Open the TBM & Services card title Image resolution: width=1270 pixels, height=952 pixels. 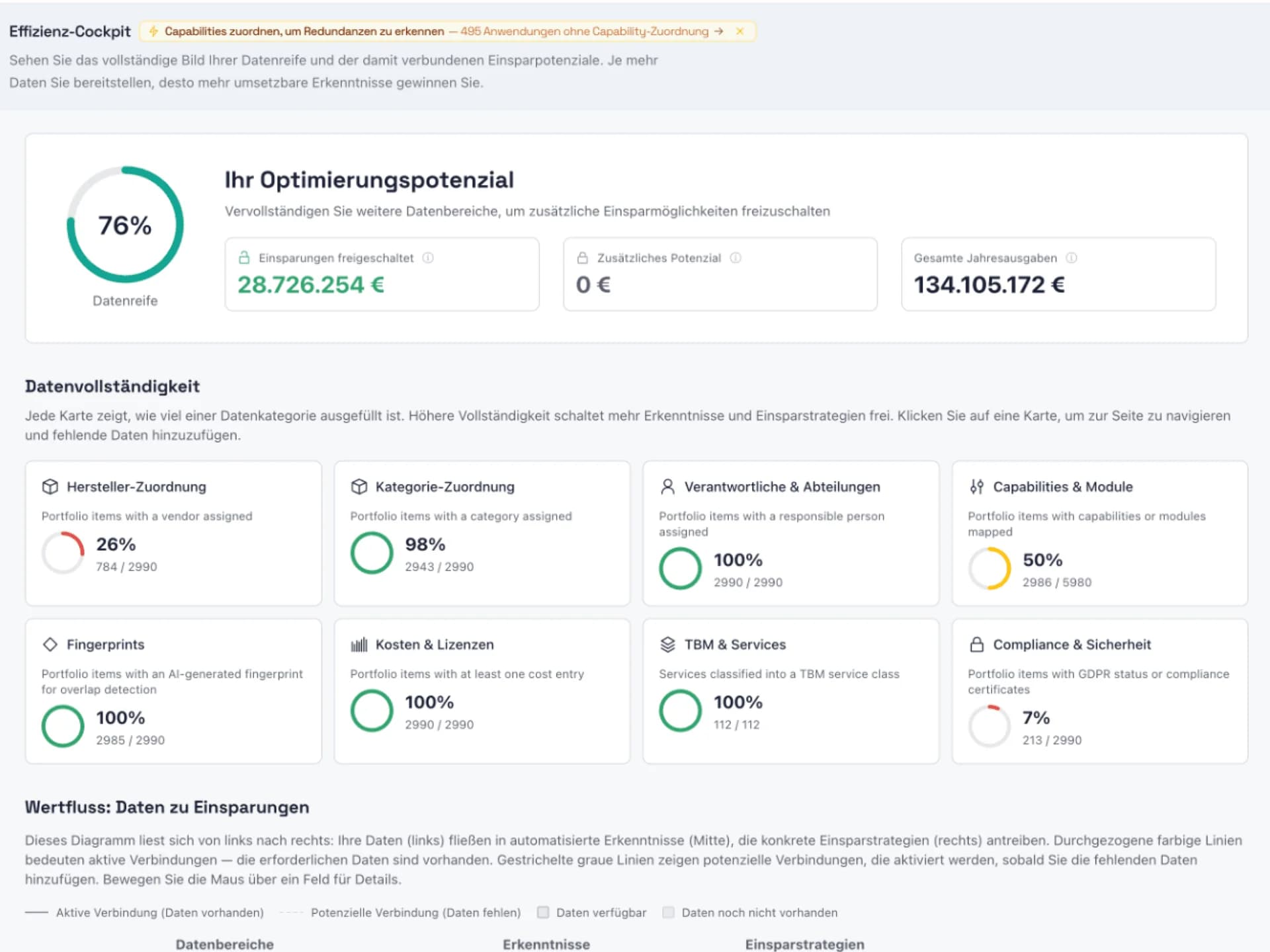coord(736,645)
